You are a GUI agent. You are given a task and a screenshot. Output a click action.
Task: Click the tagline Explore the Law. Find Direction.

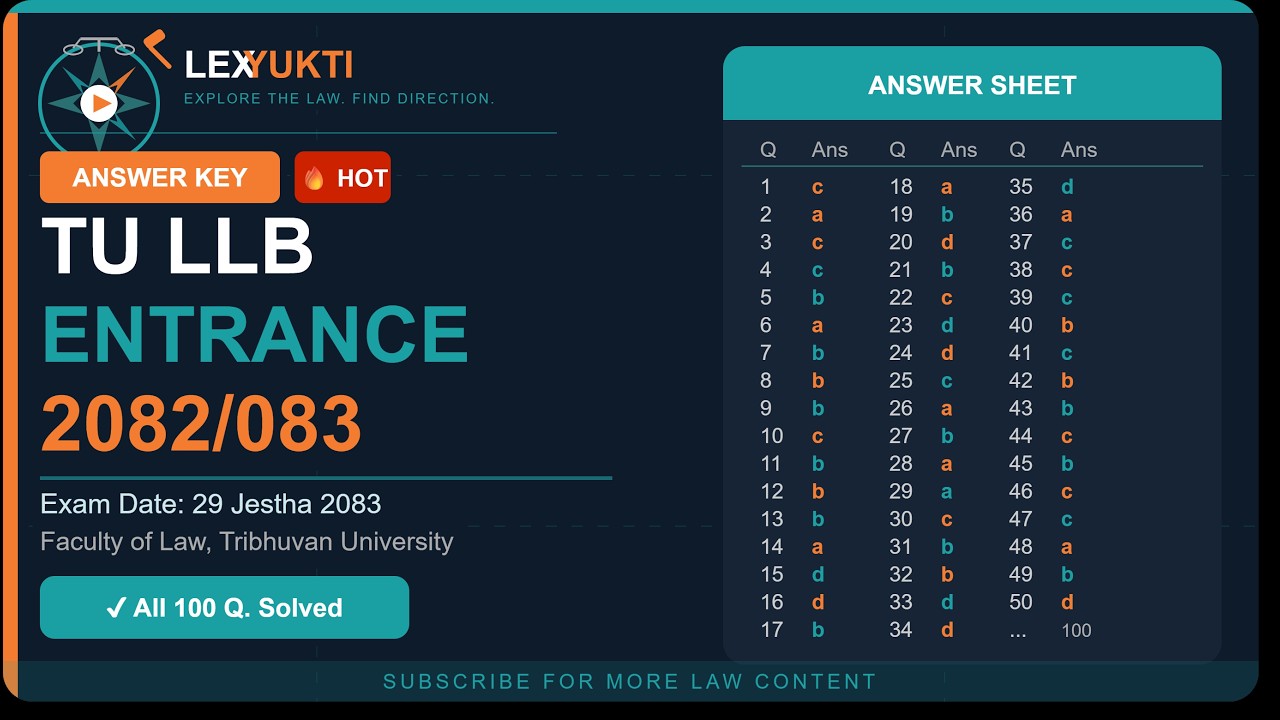pos(339,98)
